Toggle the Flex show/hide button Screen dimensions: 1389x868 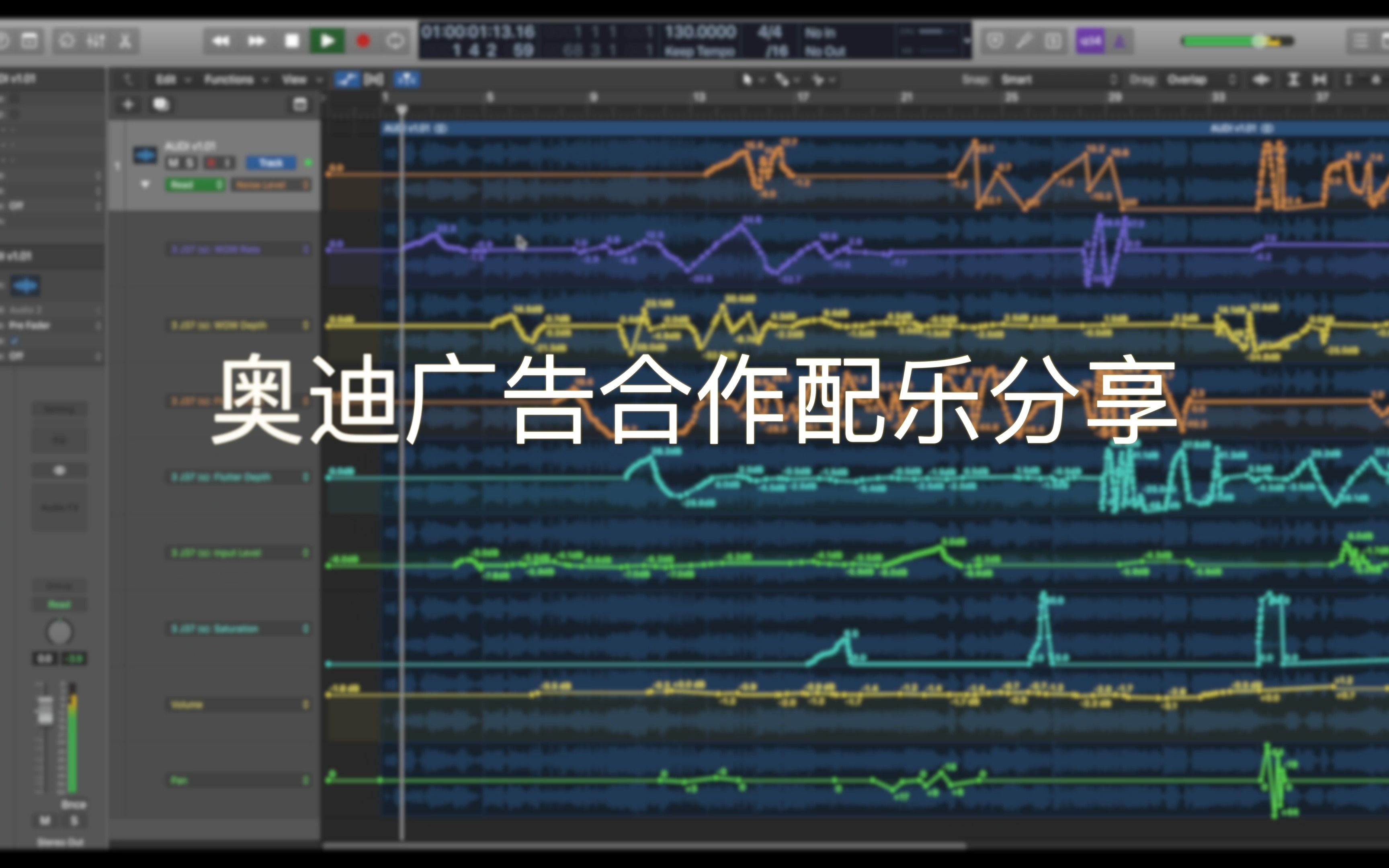pyautogui.click(x=374, y=80)
